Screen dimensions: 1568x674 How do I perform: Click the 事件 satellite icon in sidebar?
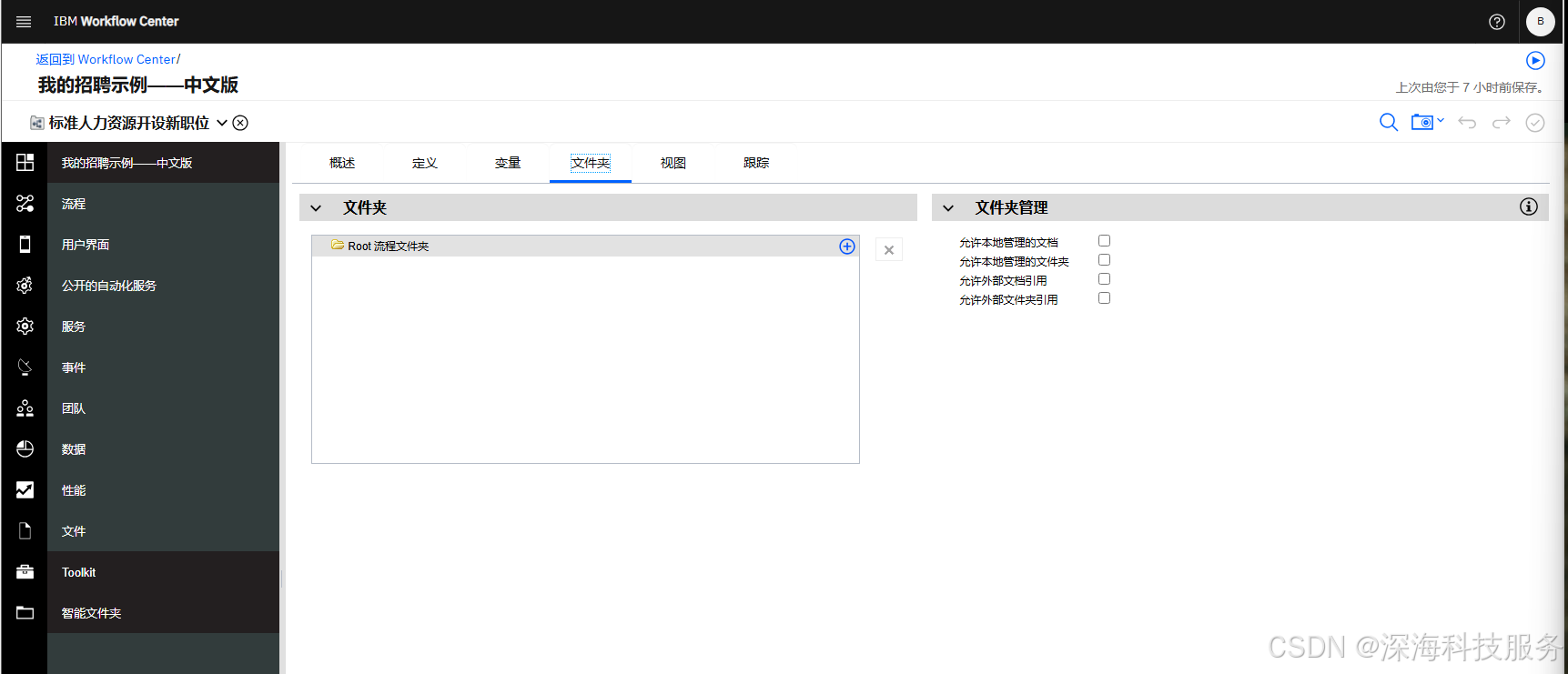click(25, 367)
